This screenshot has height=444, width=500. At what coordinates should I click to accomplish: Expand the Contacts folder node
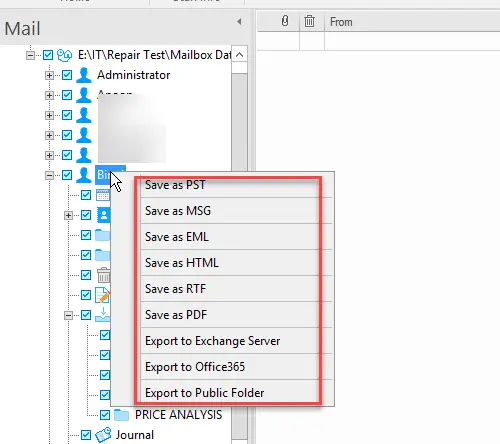point(68,215)
